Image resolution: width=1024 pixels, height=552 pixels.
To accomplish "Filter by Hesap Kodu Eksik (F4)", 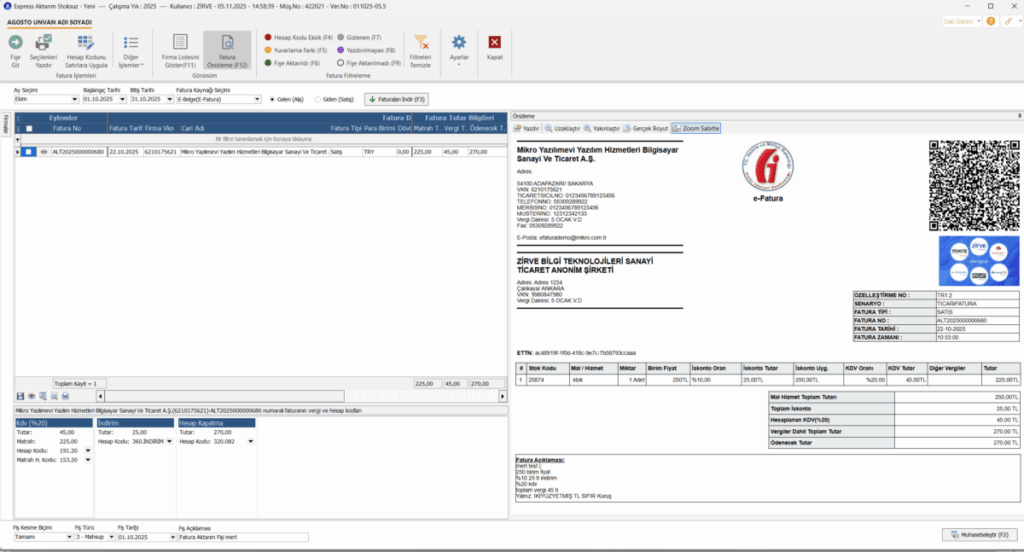I will pos(298,38).
